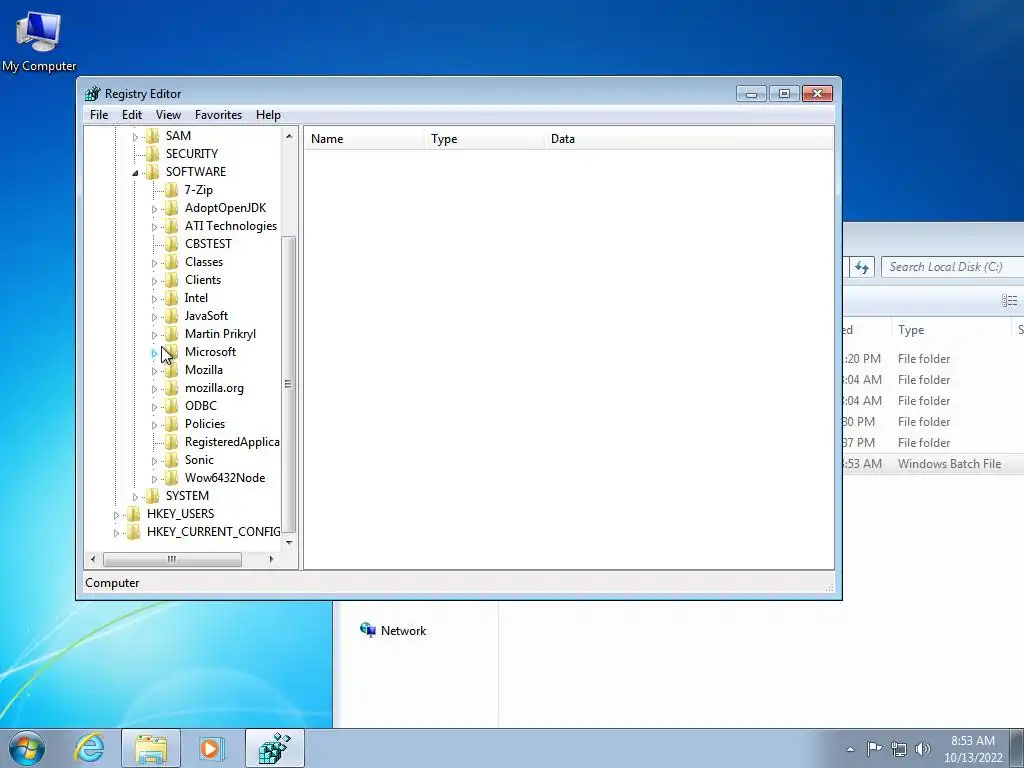This screenshot has height=768, width=1024.
Task: Click the volume speaker tray icon
Action: click(x=923, y=749)
